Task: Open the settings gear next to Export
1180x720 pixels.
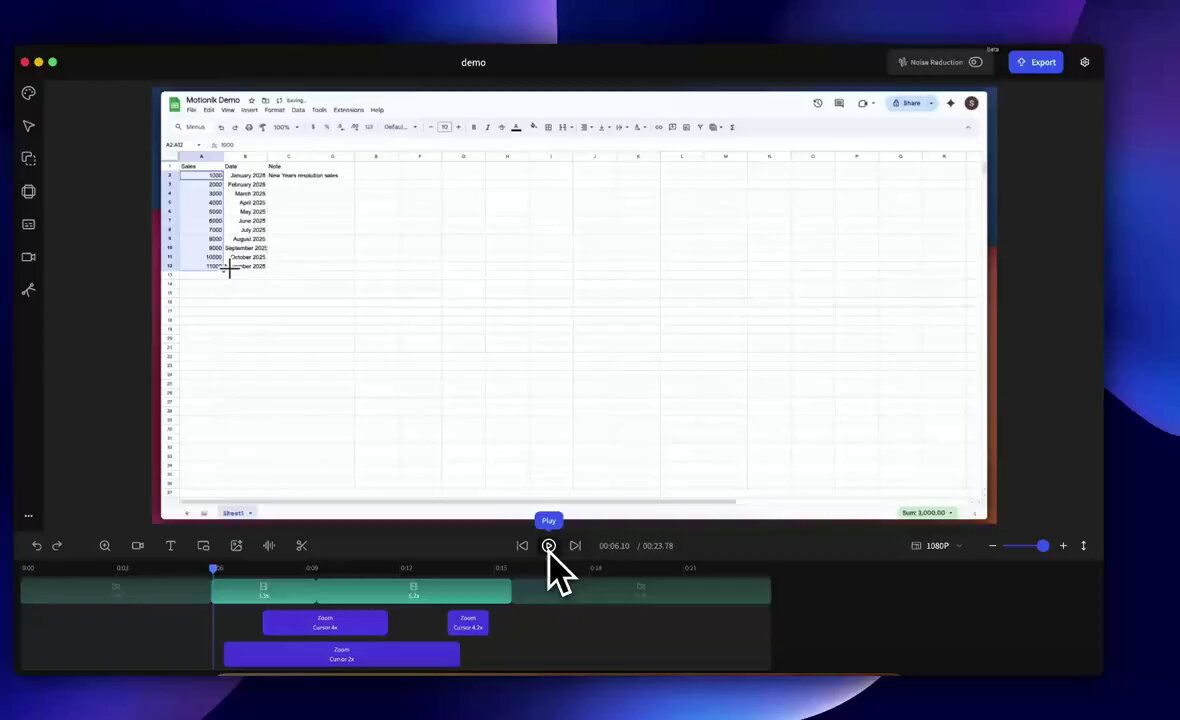Action: click(x=1085, y=62)
